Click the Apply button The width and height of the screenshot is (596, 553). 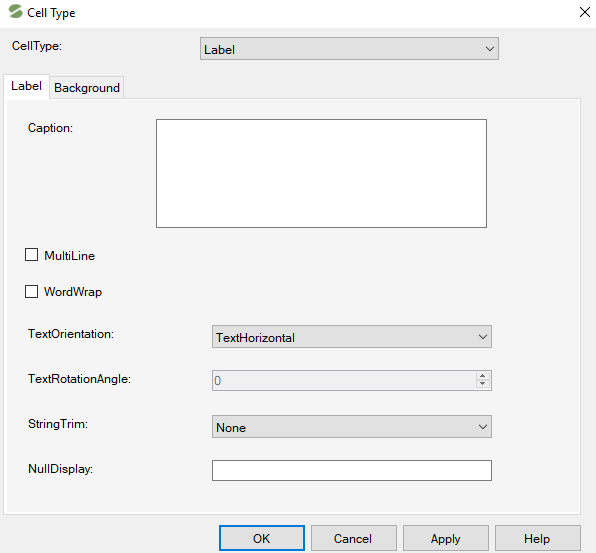[x=445, y=538]
